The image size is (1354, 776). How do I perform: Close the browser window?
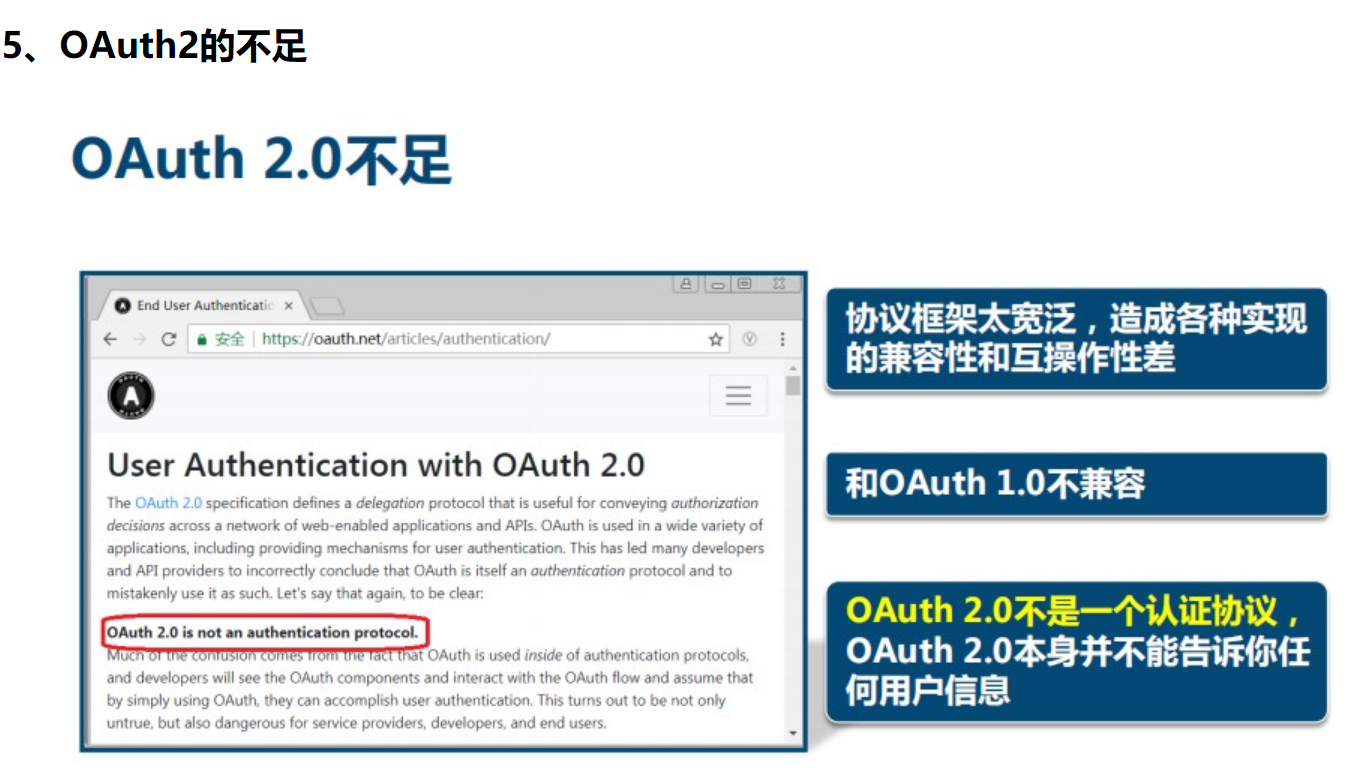pyautogui.click(x=779, y=284)
